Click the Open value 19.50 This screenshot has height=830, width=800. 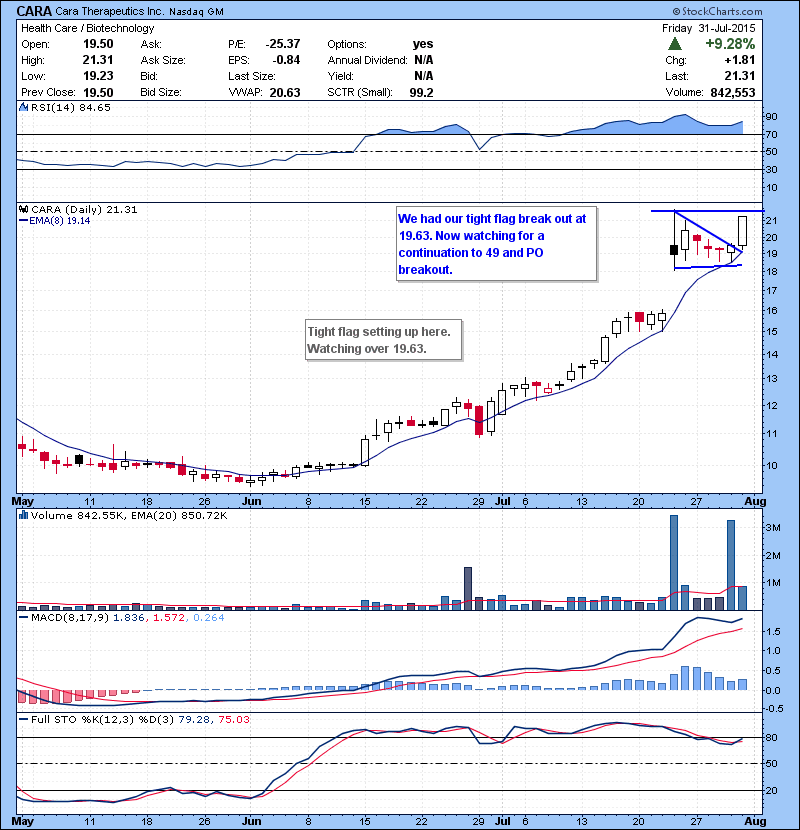[98, 44]
